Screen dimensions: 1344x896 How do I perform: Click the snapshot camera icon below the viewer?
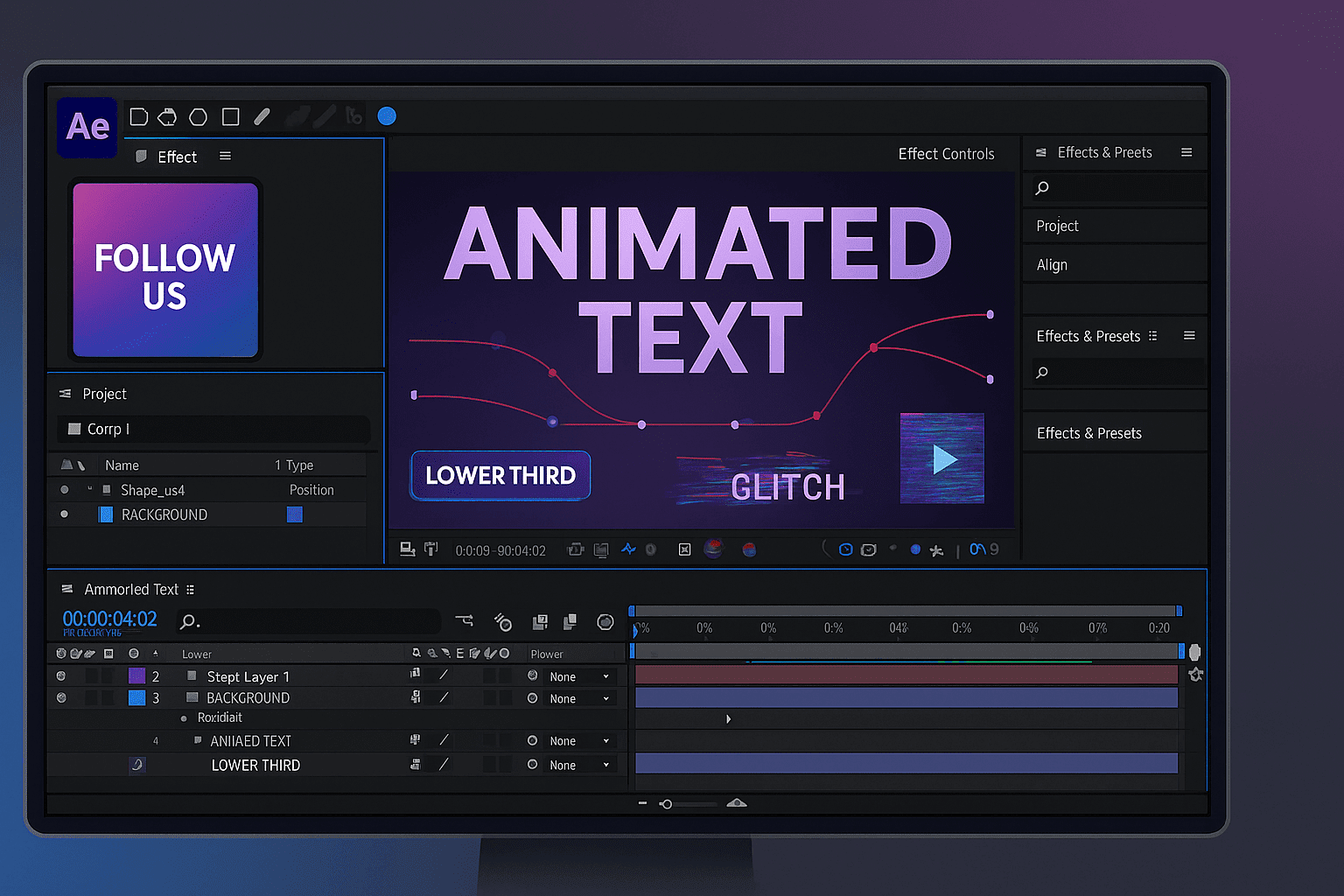(x=408, y=549)
